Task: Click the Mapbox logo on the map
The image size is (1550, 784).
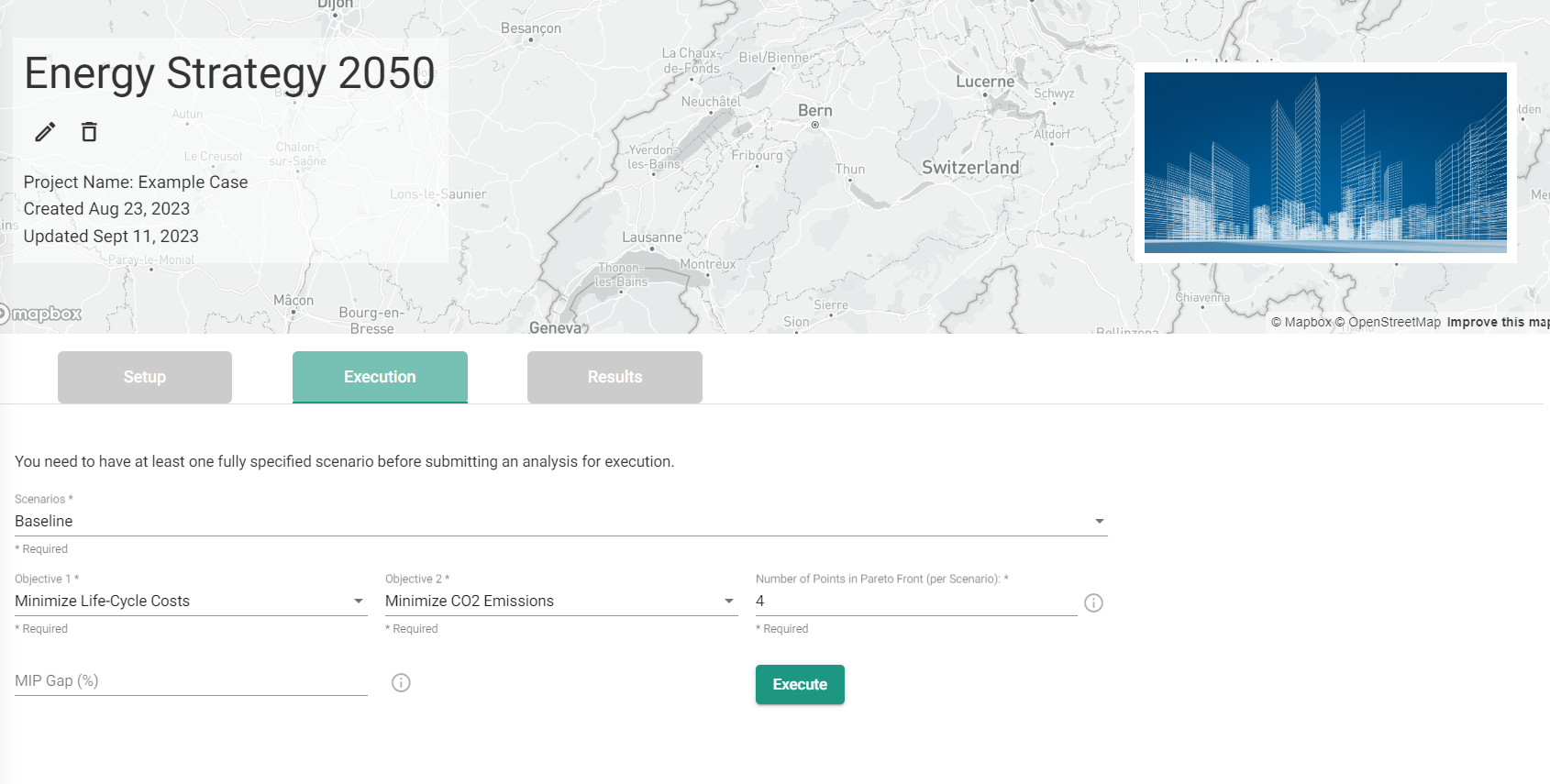Action: click(x=42, y=315)
